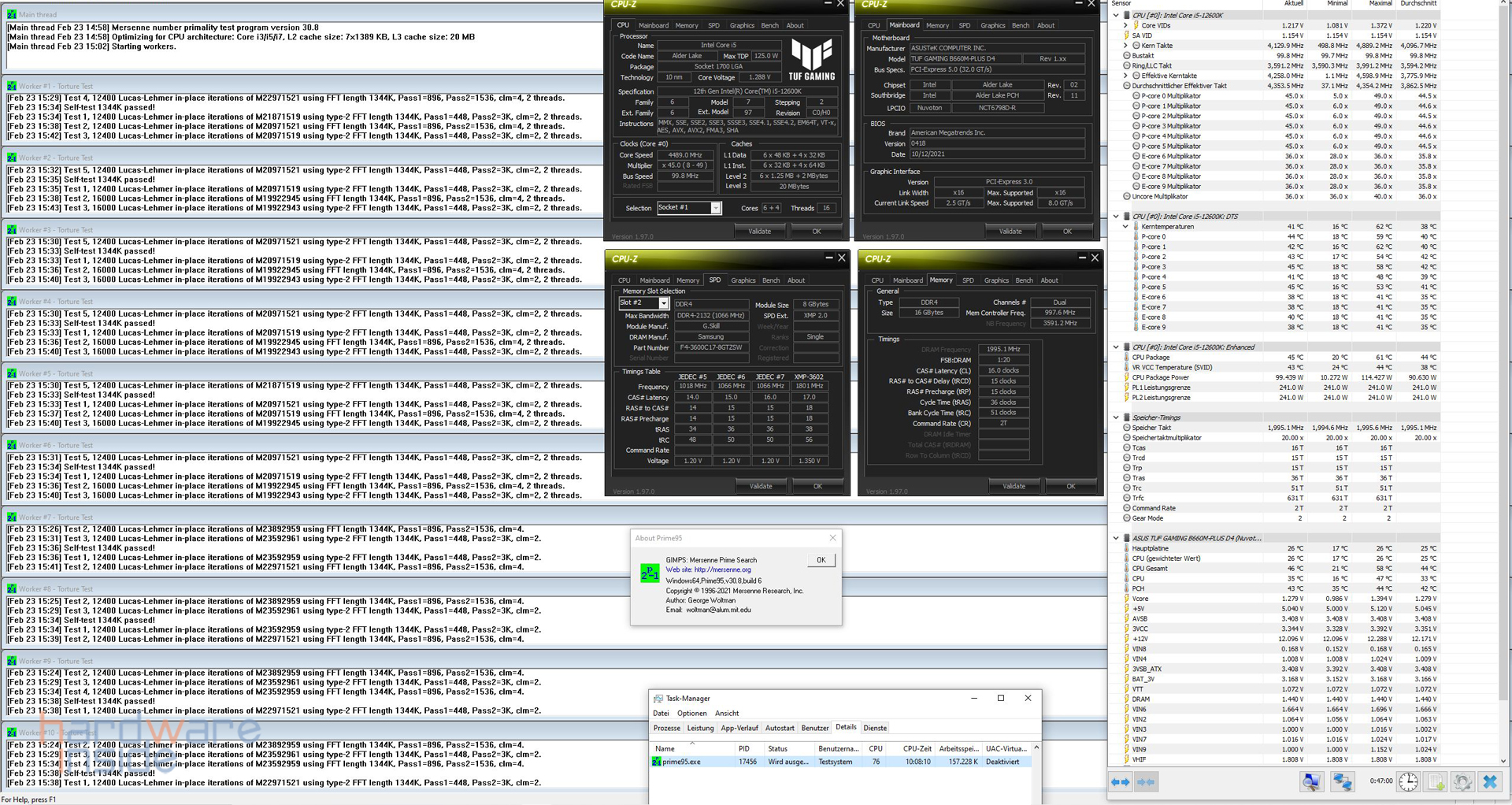Open the sensor search magnifier icon
Screen dimensions: 1512x805
click(x=1311, y=781)
